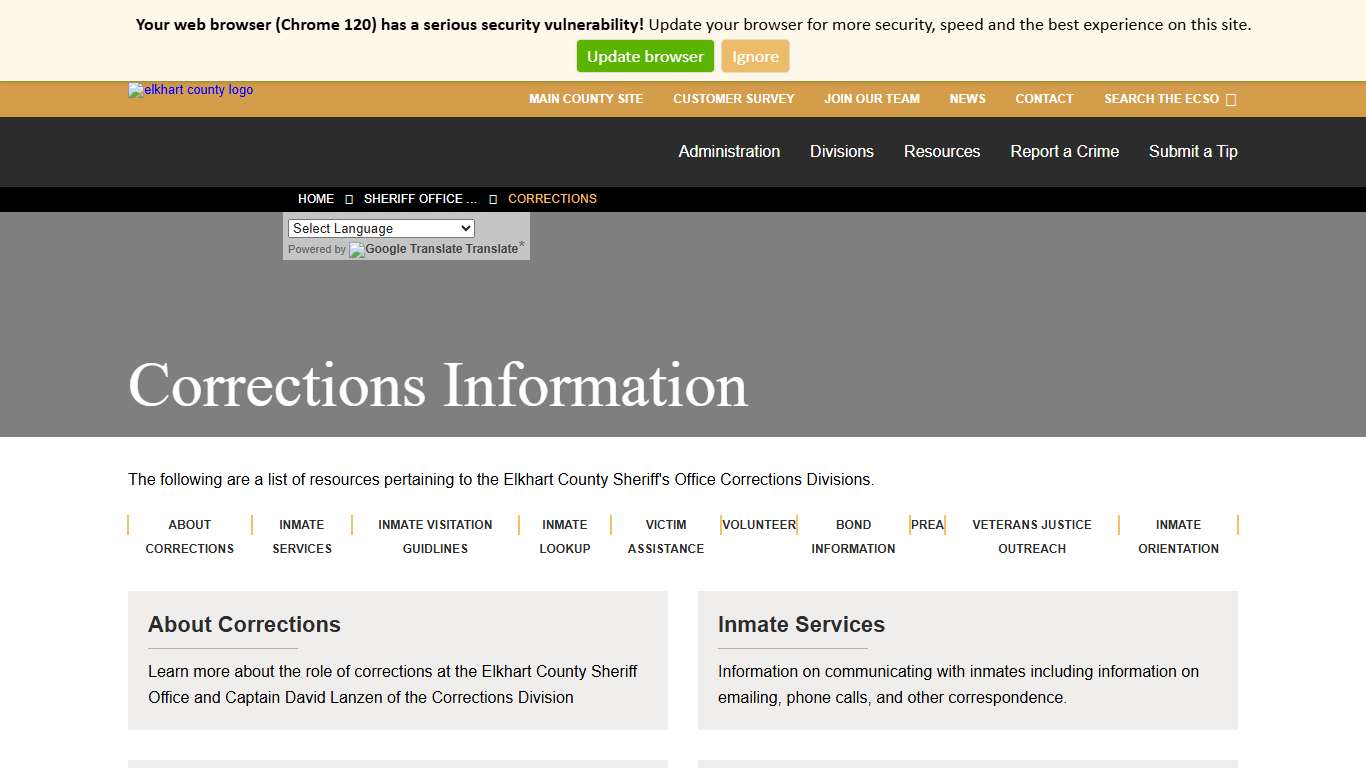Open the CUSTOMER SURVEY page

[733, 99]
